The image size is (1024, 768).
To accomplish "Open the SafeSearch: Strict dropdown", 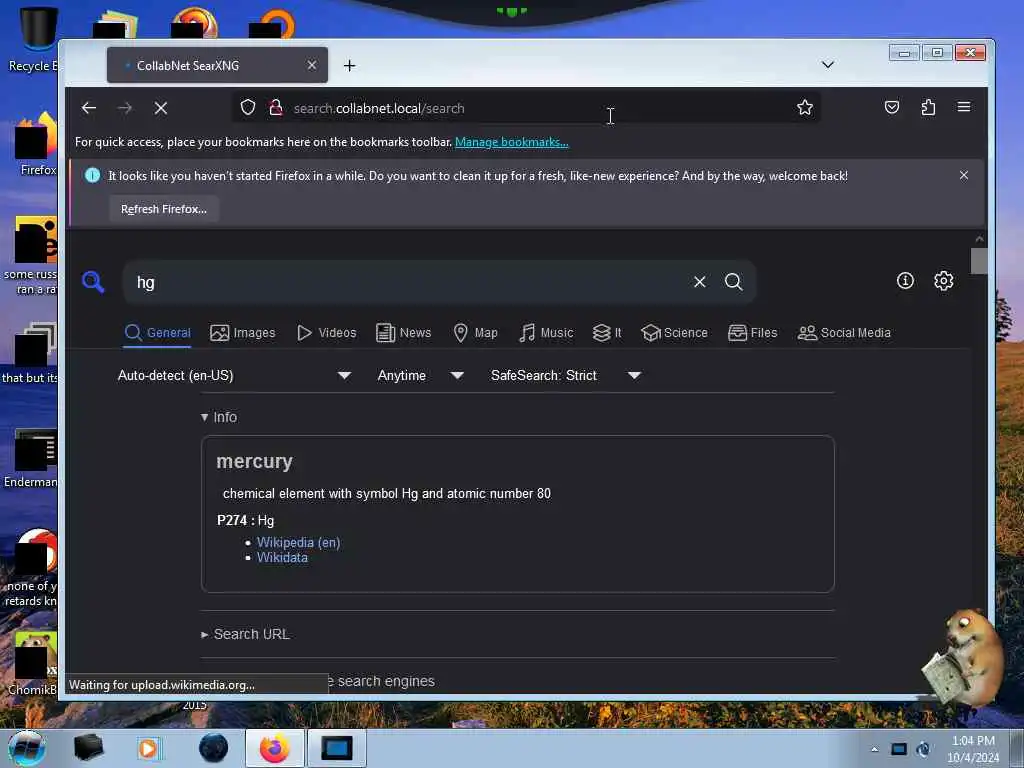I will pyautogui.click(x=566, y=376).
